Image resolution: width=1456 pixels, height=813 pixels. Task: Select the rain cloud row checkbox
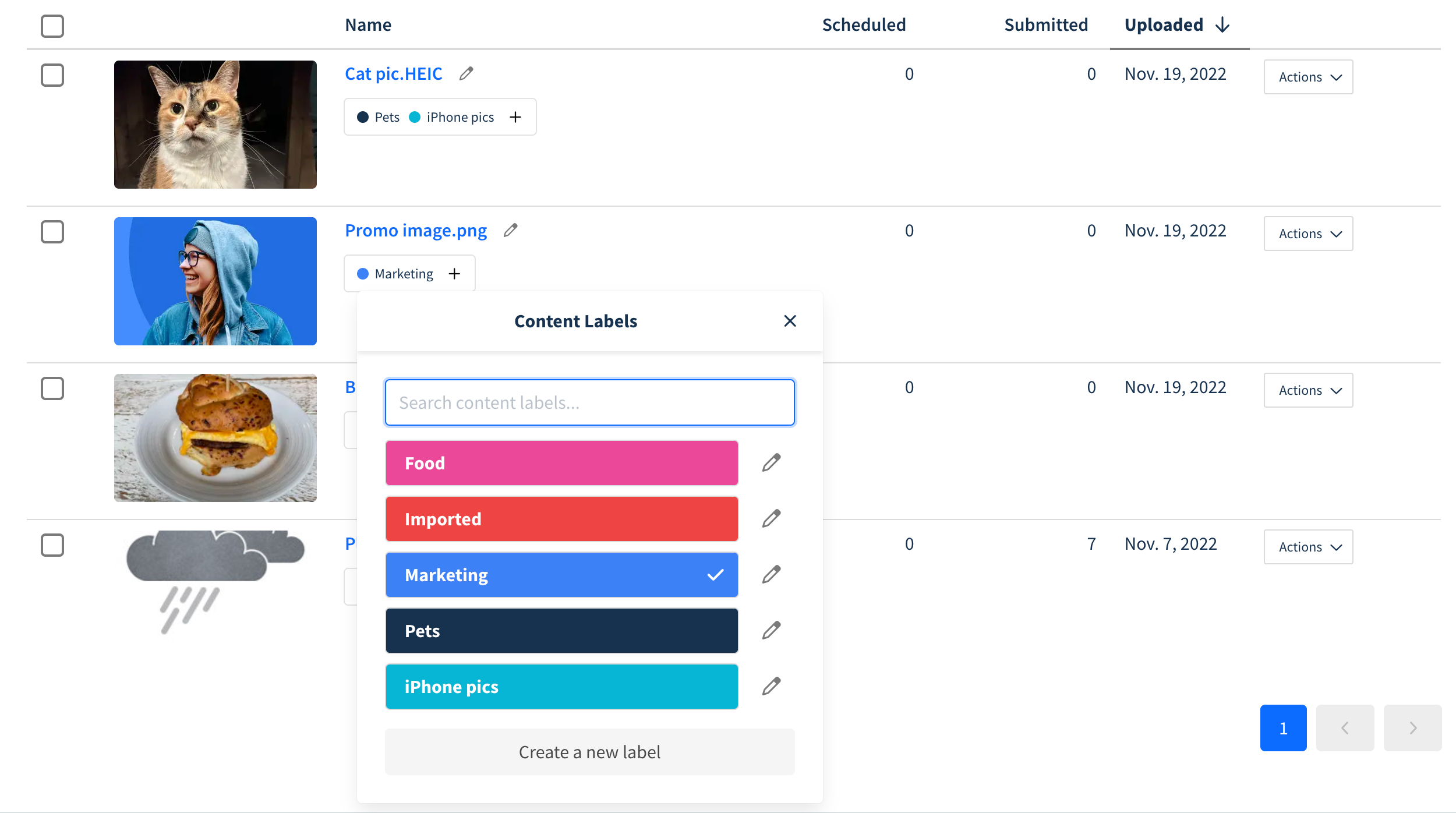52,545
